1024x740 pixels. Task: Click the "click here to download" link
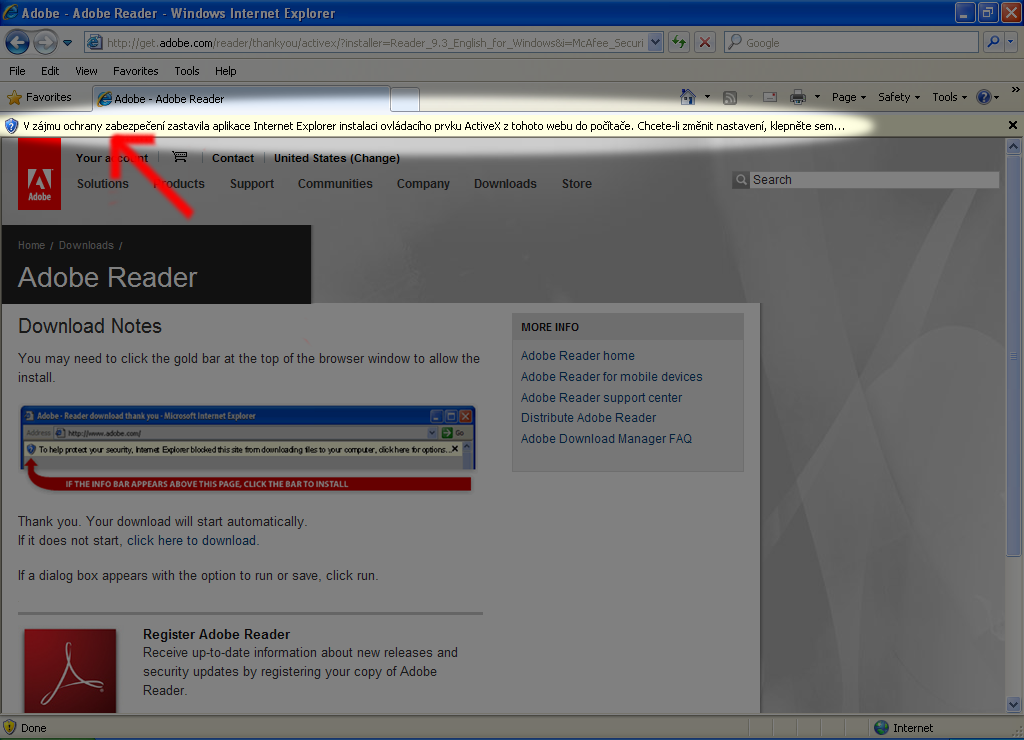pos(191,541)
